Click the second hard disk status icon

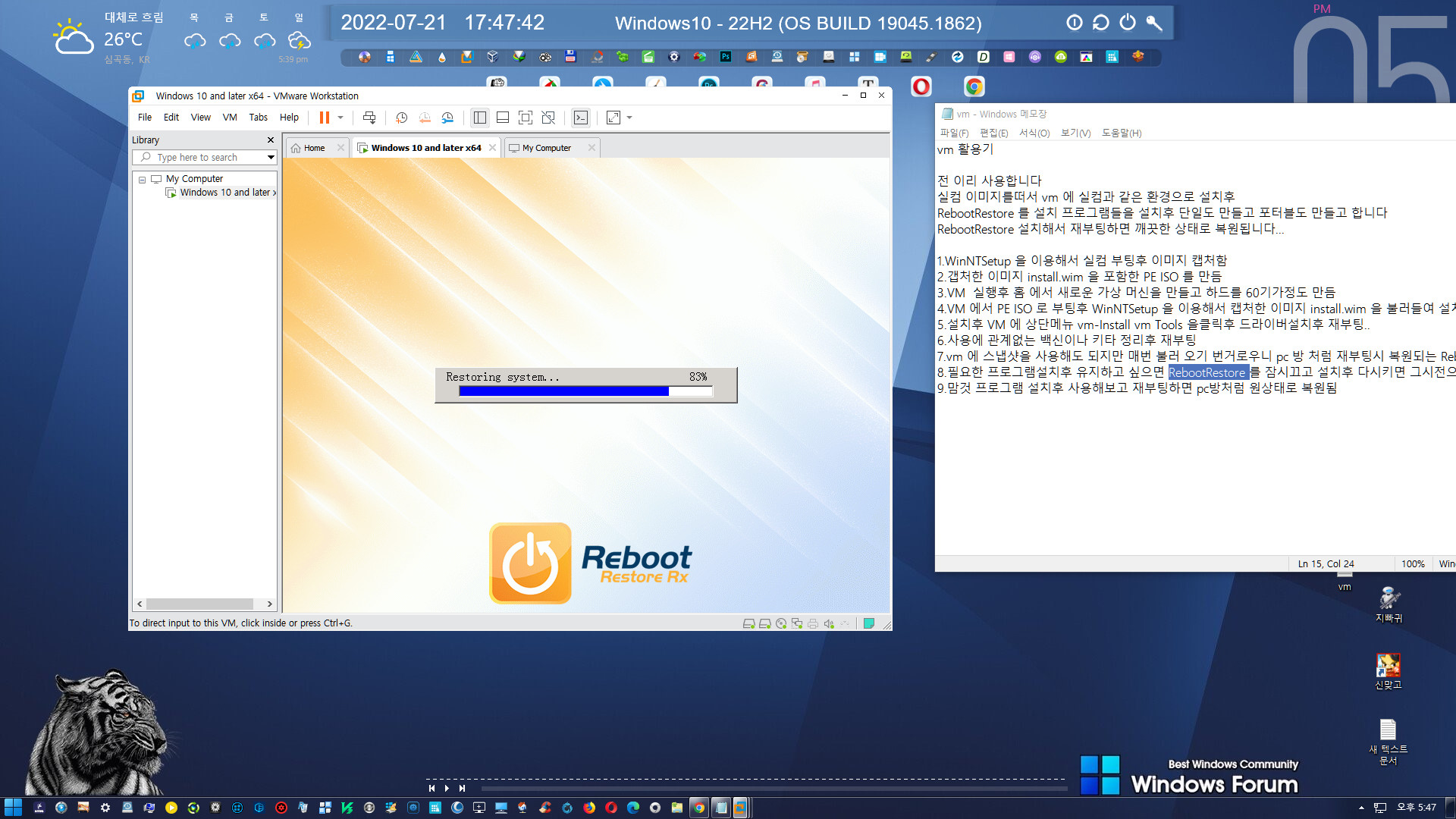pyautogui.click(x=764, y=623)
